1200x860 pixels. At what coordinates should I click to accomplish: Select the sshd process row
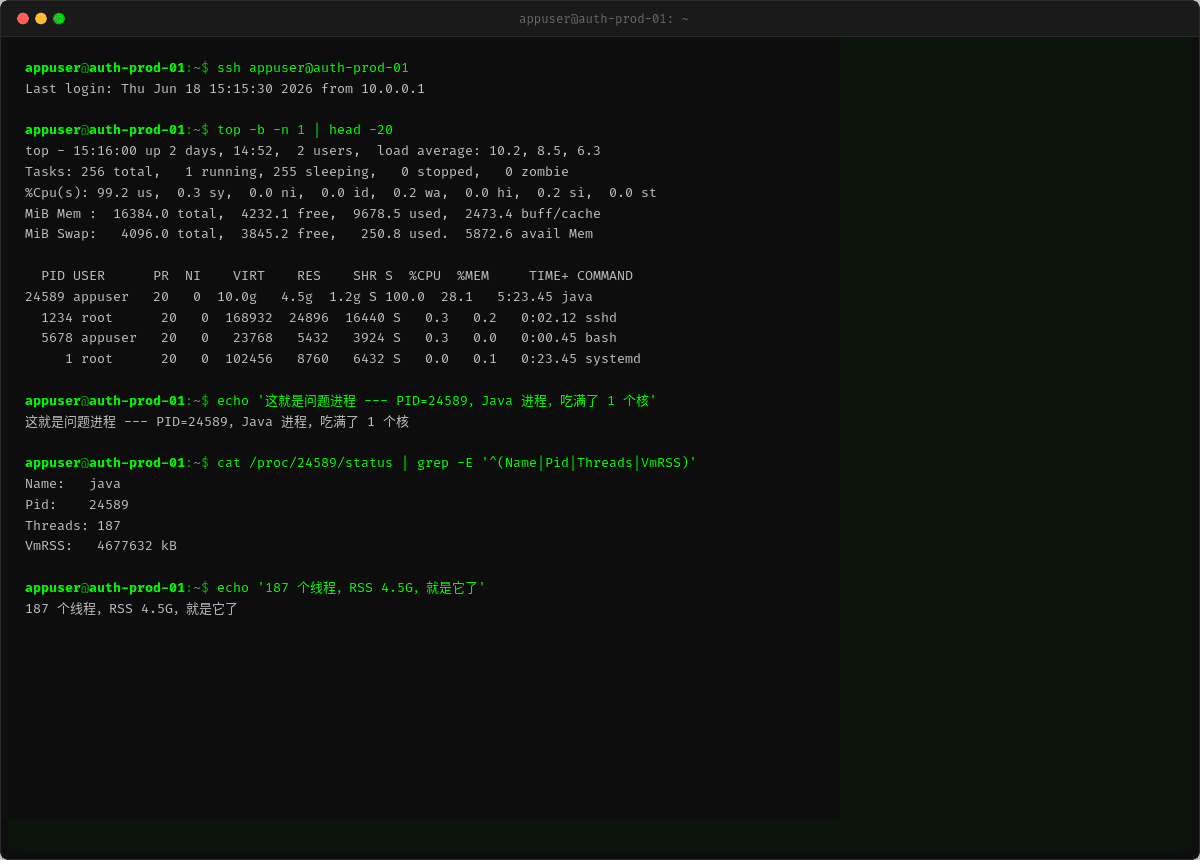click(x=329, y=318)
